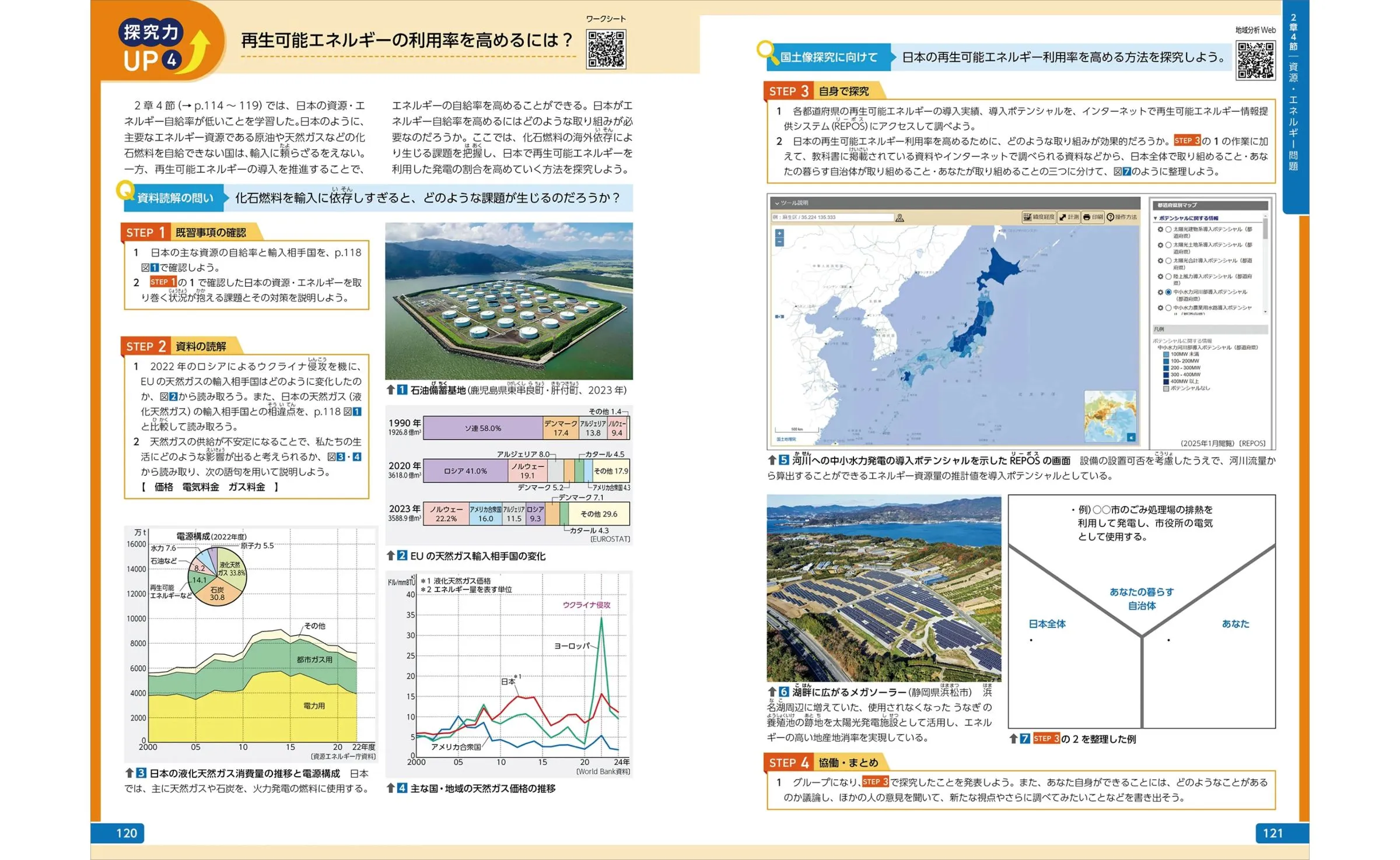Click the overview mini-map thumbnail
This screenshot has height=860, width=1400.
1110,416
